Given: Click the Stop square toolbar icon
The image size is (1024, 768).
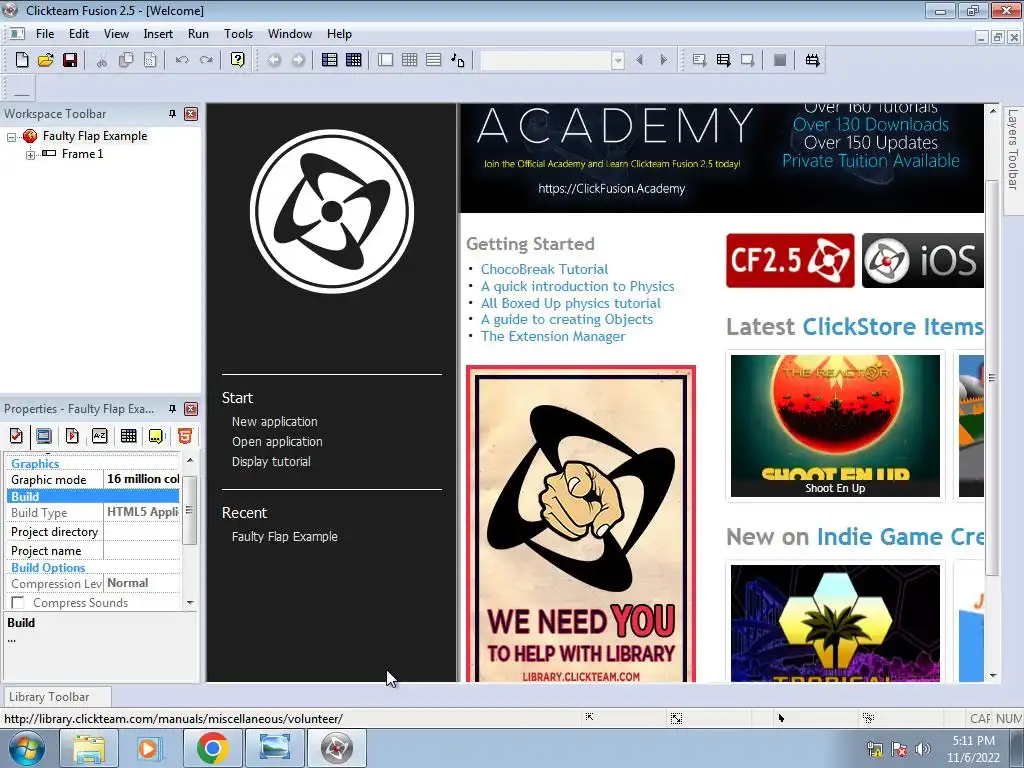Looking at the screenshot, I should point(780,60).
